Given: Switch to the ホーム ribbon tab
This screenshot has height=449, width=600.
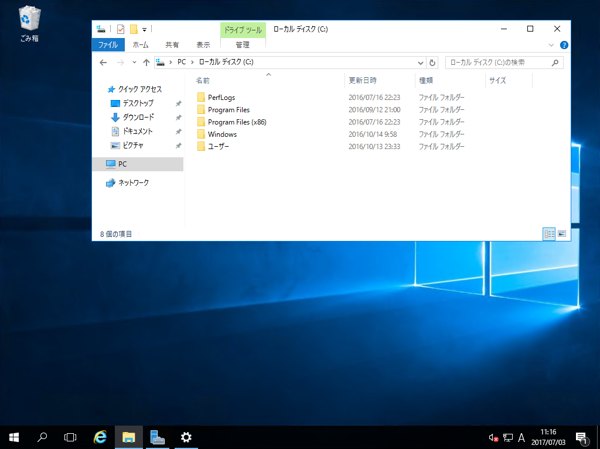Looking at the screenshot, I should tap(140, 45).
